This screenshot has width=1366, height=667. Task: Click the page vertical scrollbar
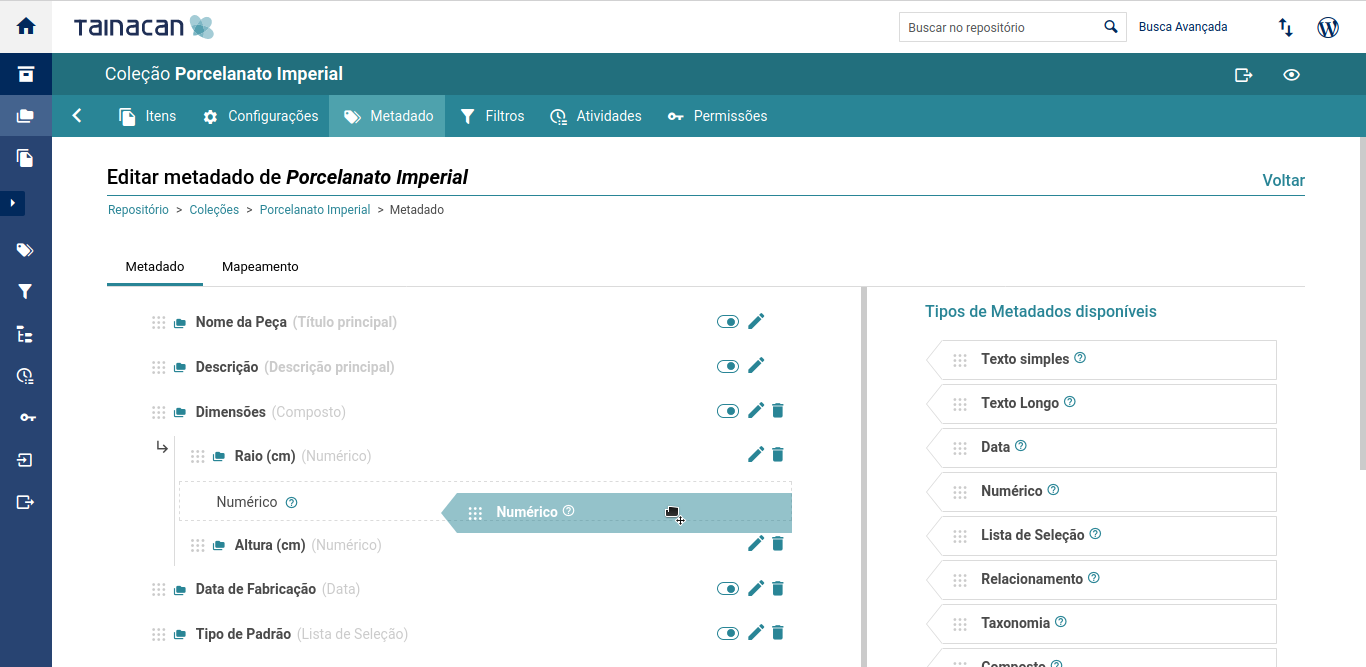tap(1362, 303)
